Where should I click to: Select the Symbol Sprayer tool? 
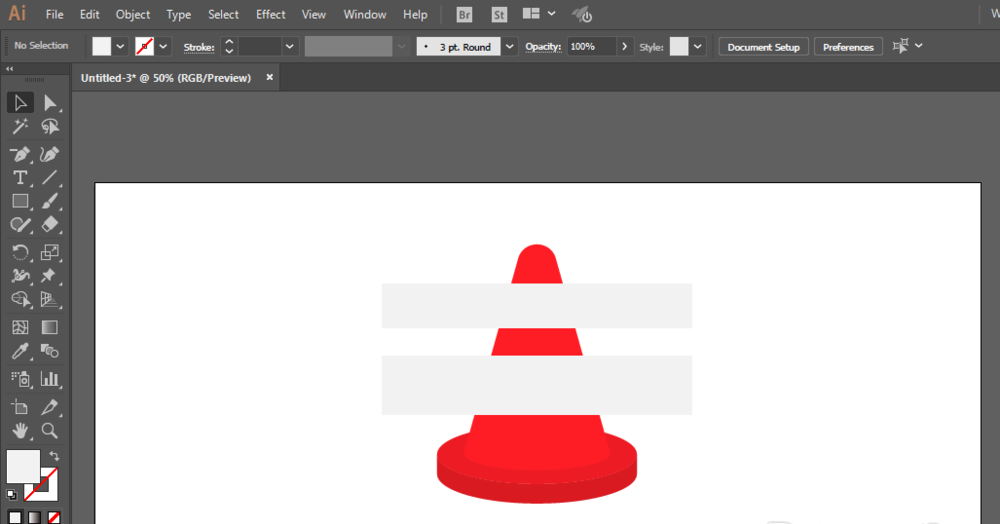coord(20,379)
